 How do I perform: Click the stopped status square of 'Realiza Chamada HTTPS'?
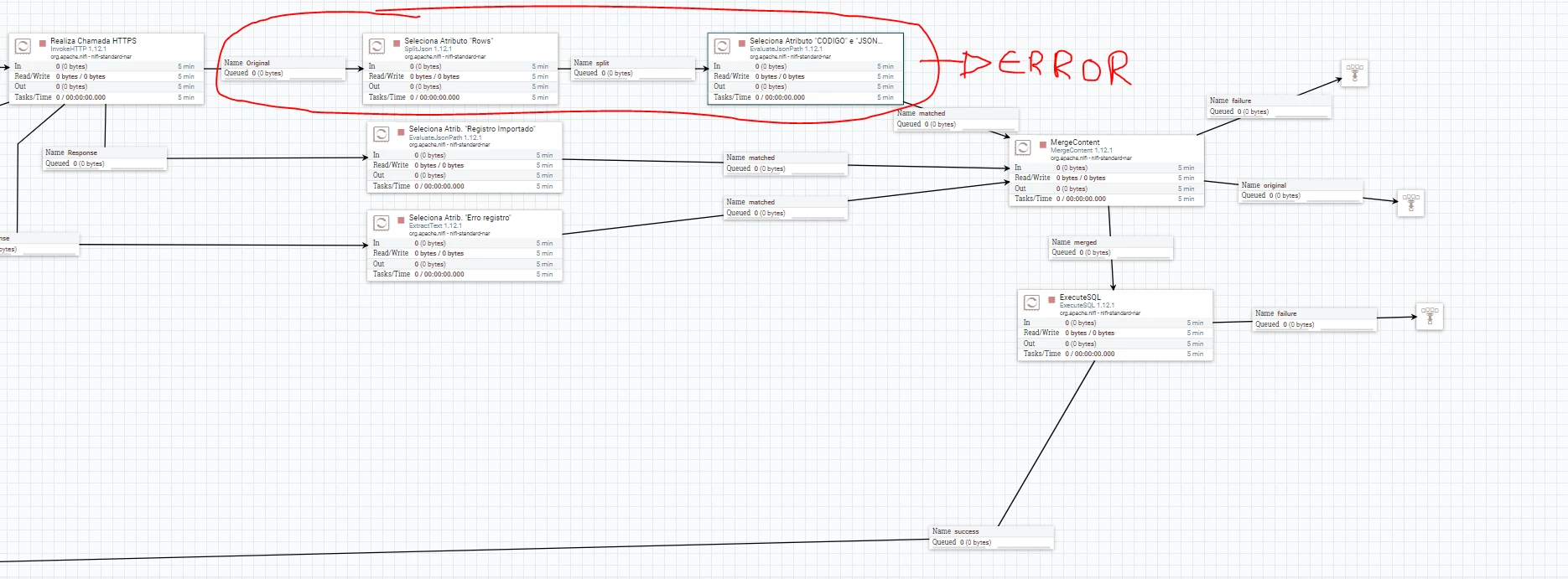coord(43,42)
